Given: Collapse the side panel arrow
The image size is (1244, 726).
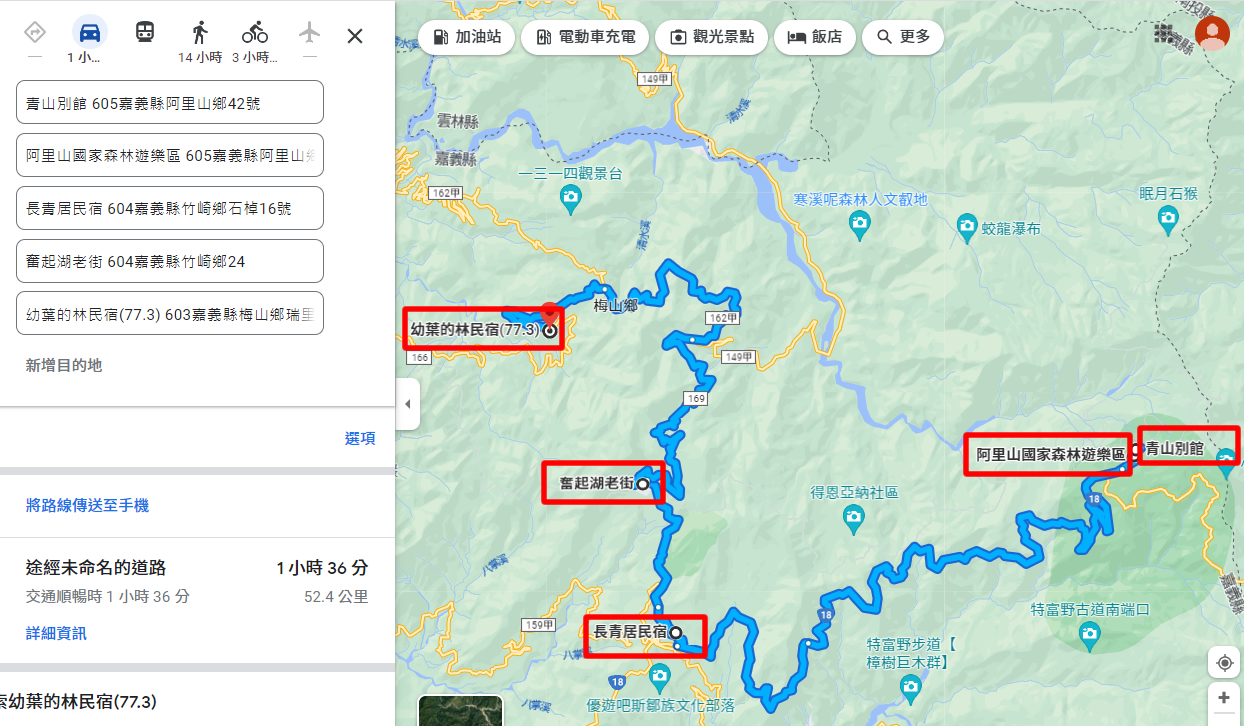Looking at the screenshot, I should pyautogui.click(x=407, y=404).
